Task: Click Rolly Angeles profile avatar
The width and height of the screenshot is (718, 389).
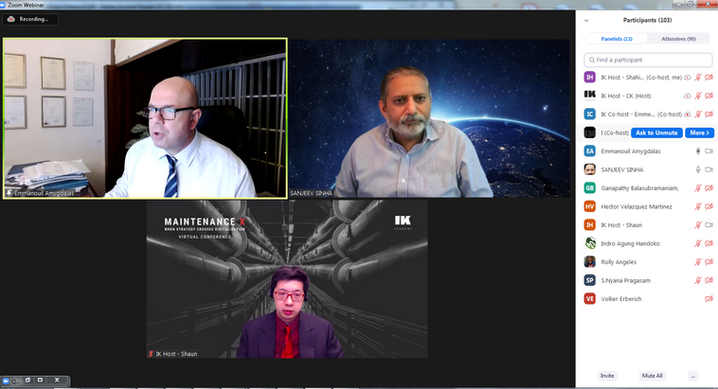Action: pyautogui.click(x=590, y=262)
